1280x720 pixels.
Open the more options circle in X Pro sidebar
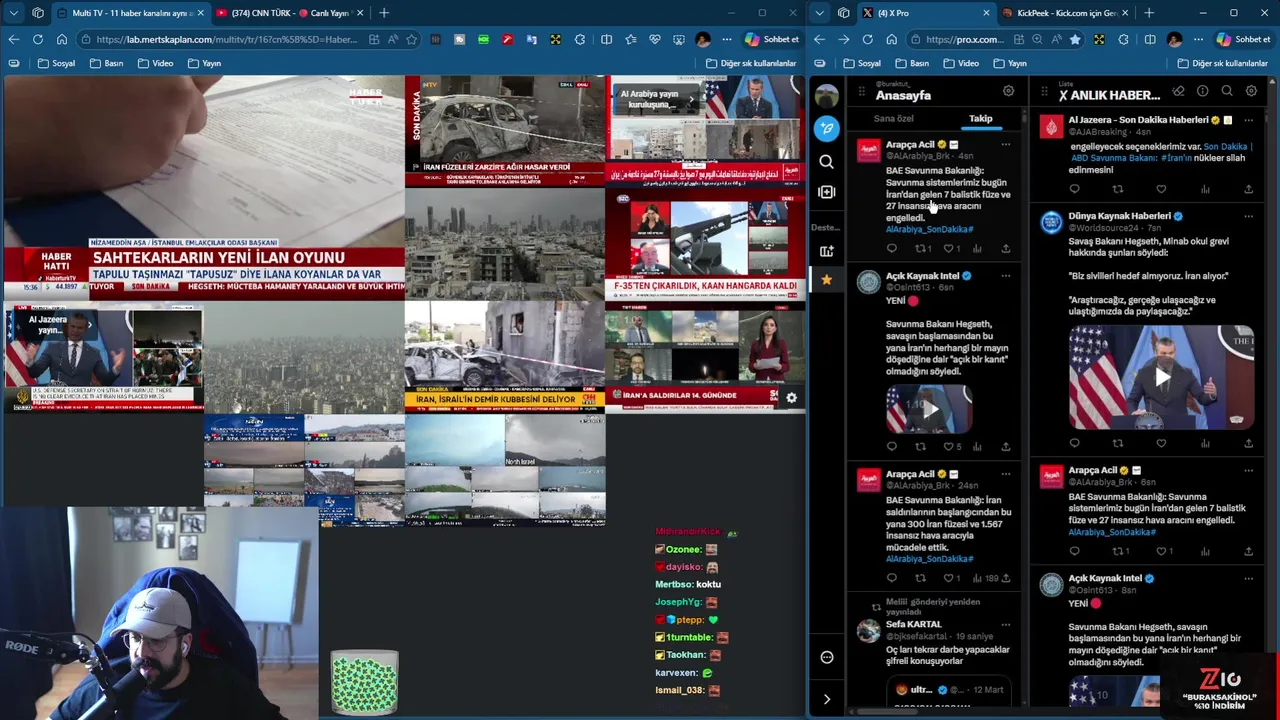tap(826, 657)
